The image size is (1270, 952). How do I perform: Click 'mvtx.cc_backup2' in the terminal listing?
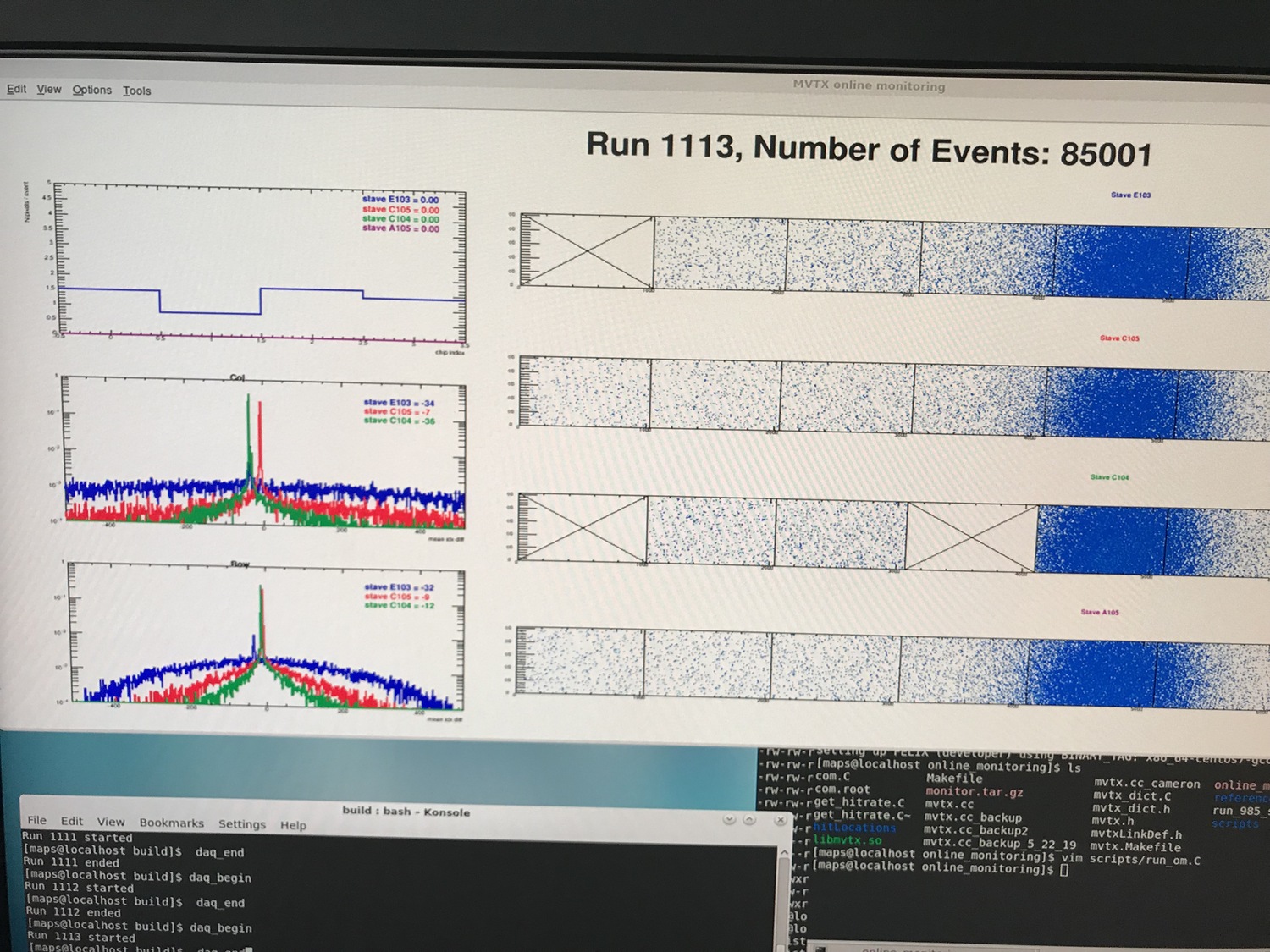(x=975, y=830)
